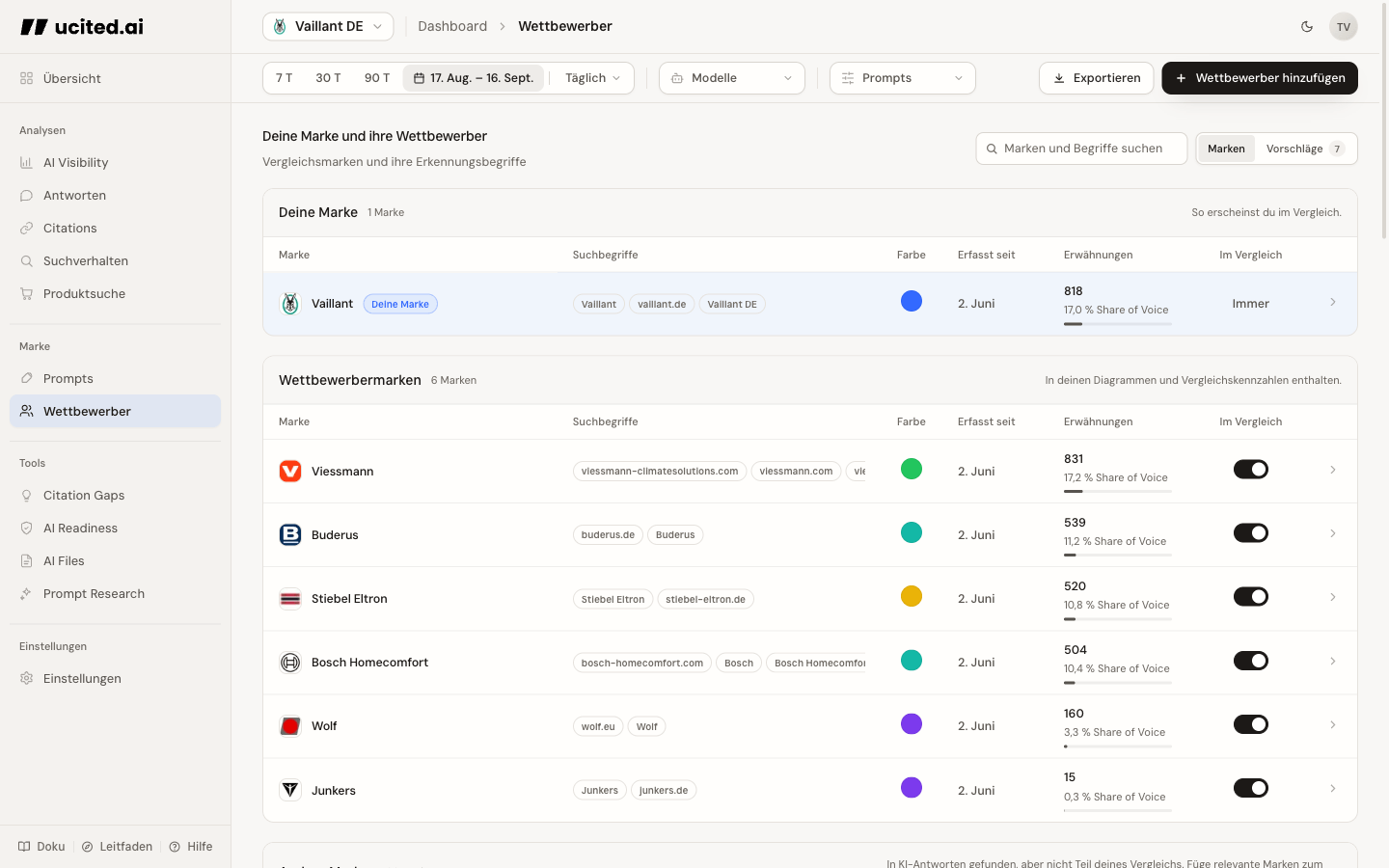Click the ucited.ai logo
The height and width of the screenshot is (868, 1389).
[82, 27]
